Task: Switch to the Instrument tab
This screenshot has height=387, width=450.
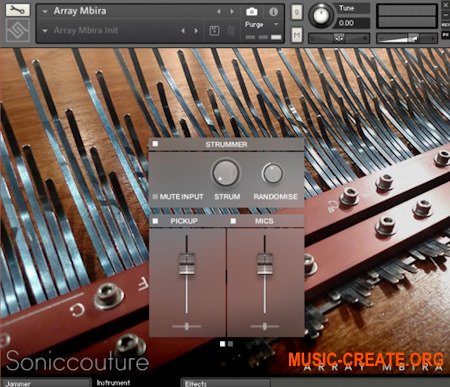Action: tap(113, 383)
